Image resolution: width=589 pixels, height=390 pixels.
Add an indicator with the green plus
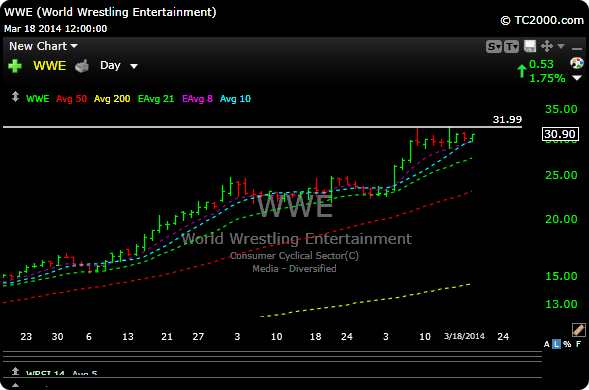tap(15, 66)
